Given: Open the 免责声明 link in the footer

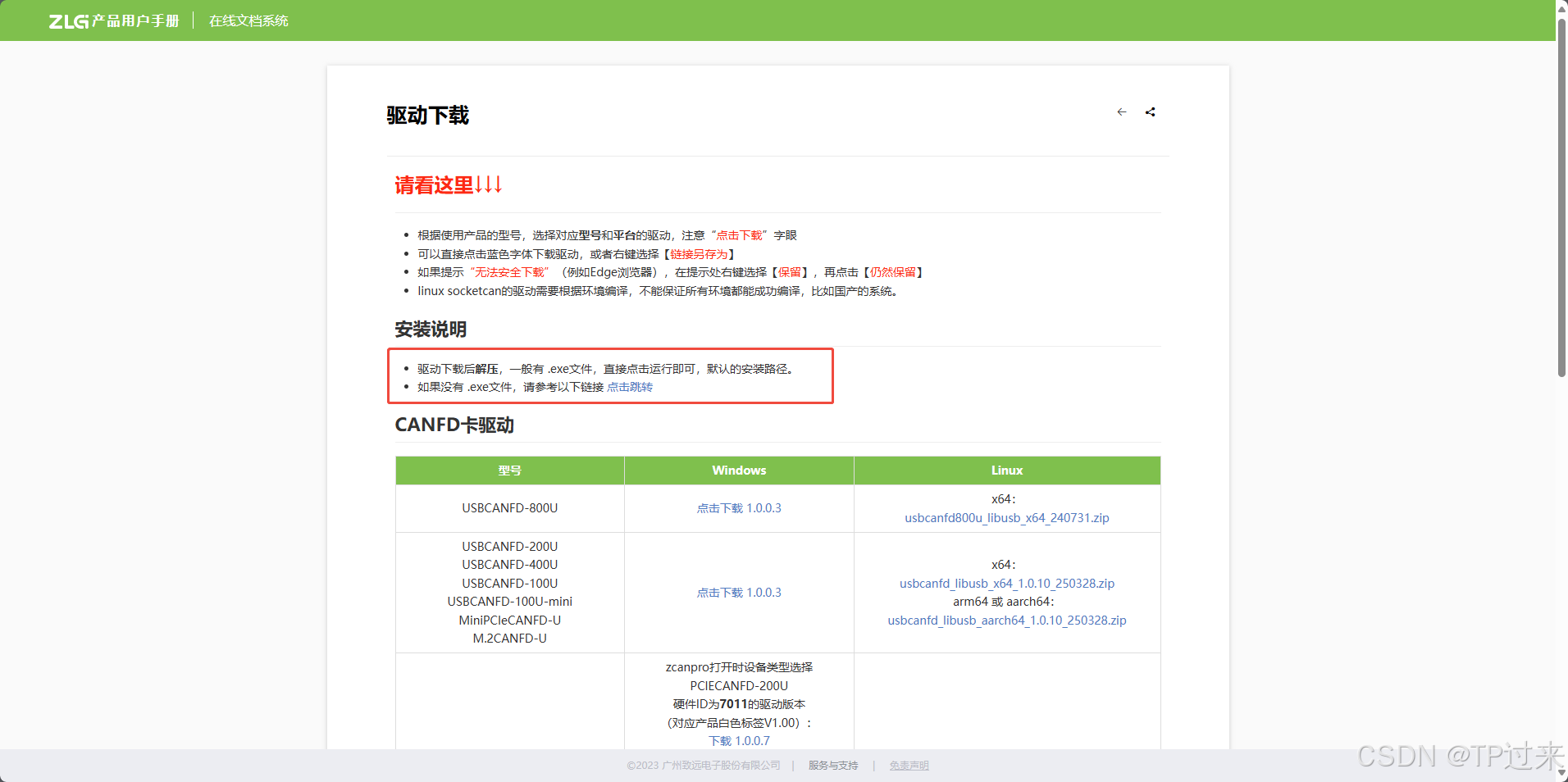Looking at the screenshot, I should (x=908, y=765).
